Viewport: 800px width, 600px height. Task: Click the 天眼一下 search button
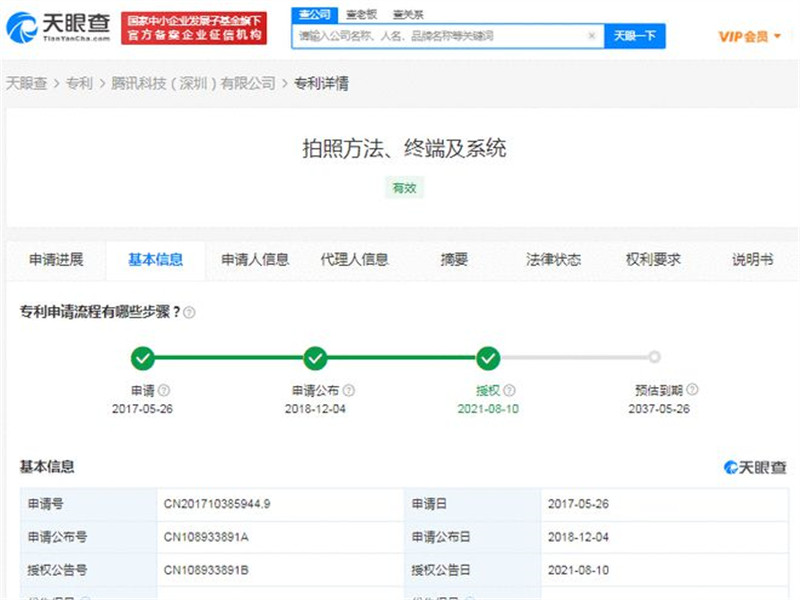point(635,36)
